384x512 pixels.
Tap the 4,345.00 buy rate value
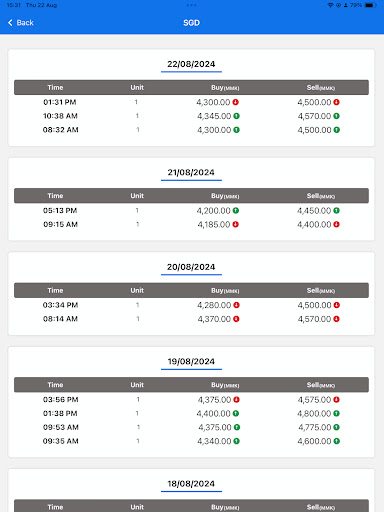pos(214,116)
